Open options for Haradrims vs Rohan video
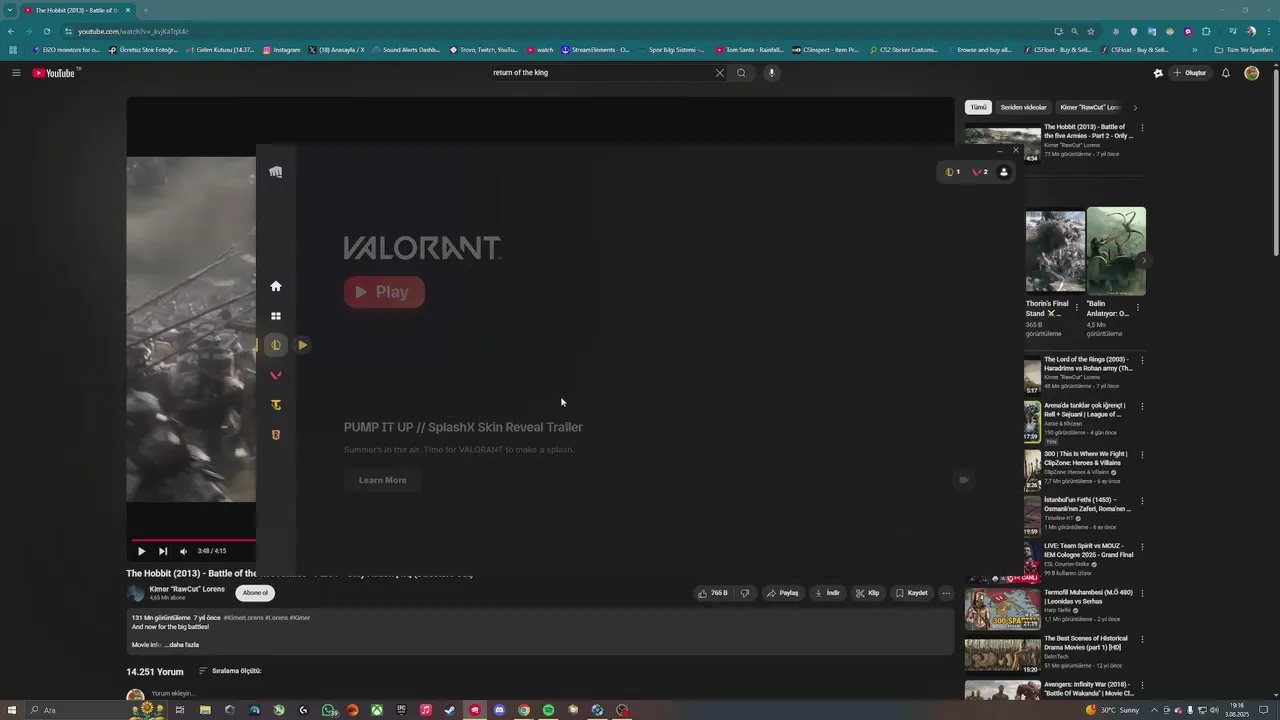Viewport: 1280px width, 720px height. point(1142,360)
